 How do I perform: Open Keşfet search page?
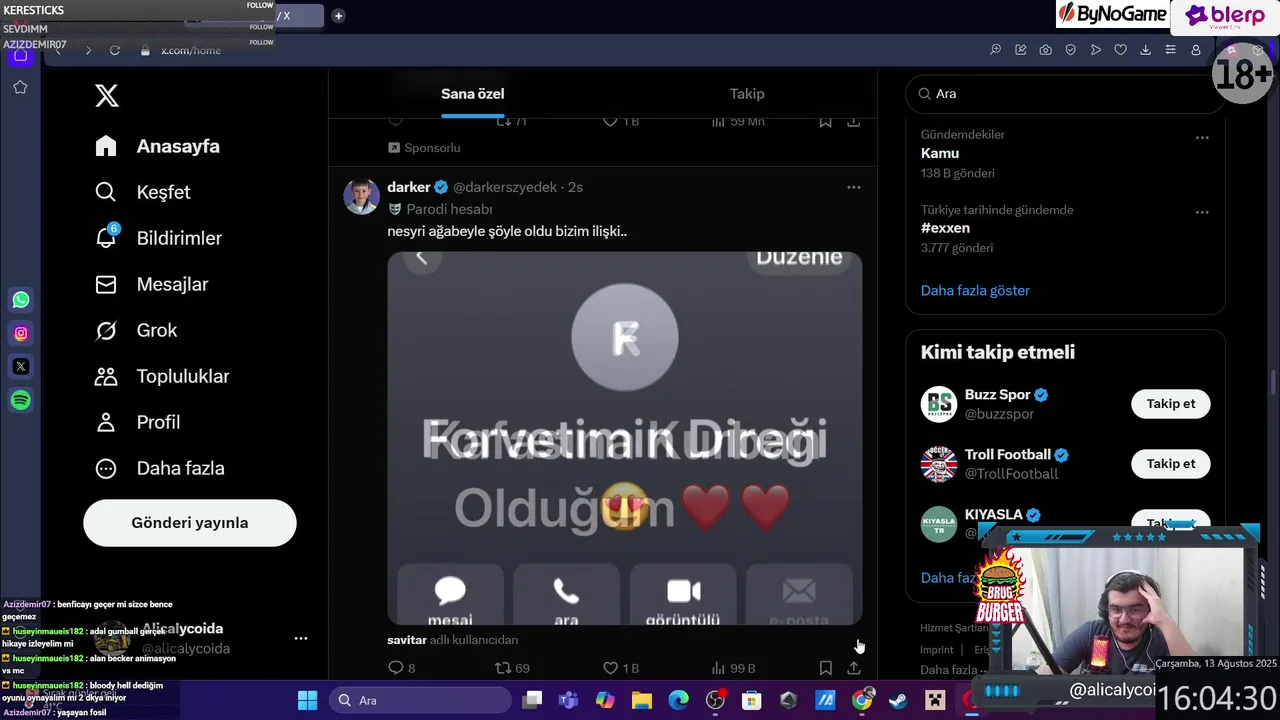click(142, 192)
